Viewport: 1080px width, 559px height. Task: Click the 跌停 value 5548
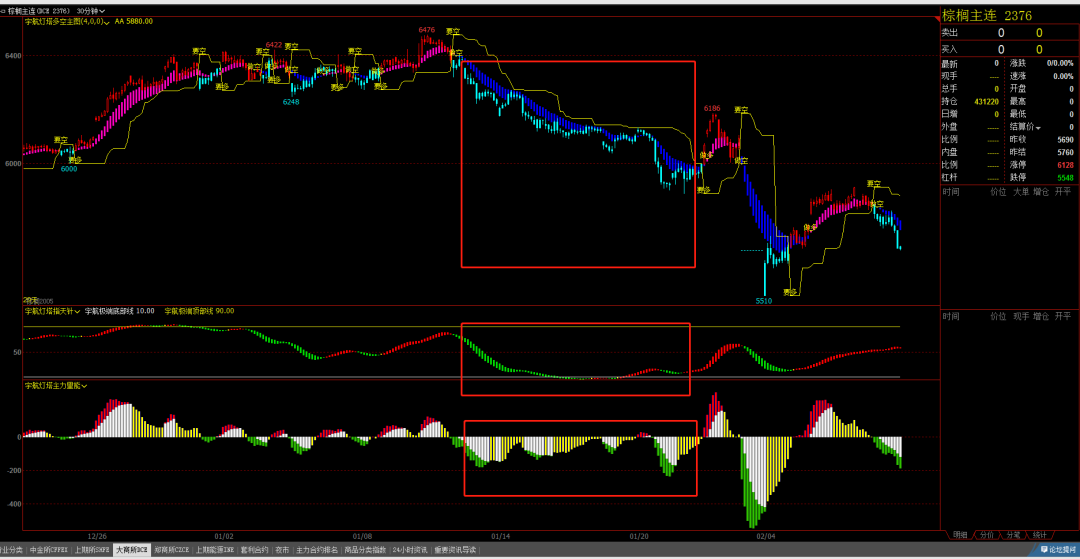tap(1065, 178)
